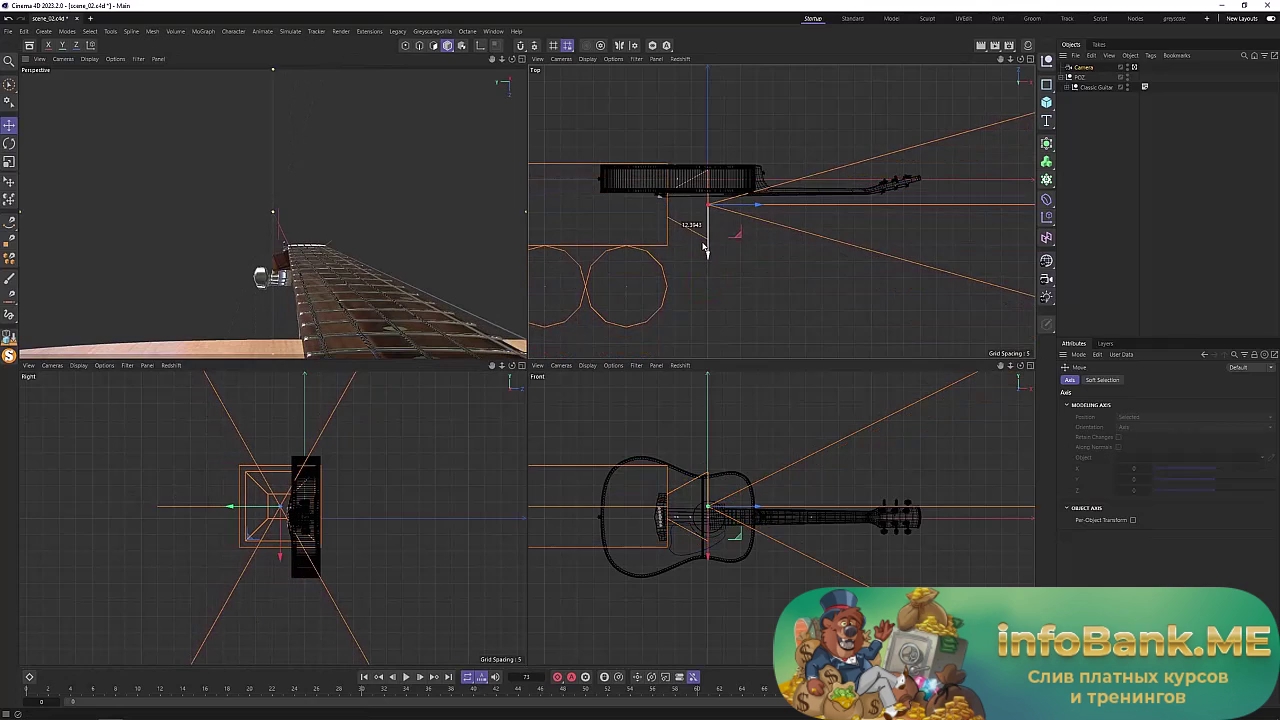
Task: Open Redshift menu in Top viewport
Action: (680, 59)
